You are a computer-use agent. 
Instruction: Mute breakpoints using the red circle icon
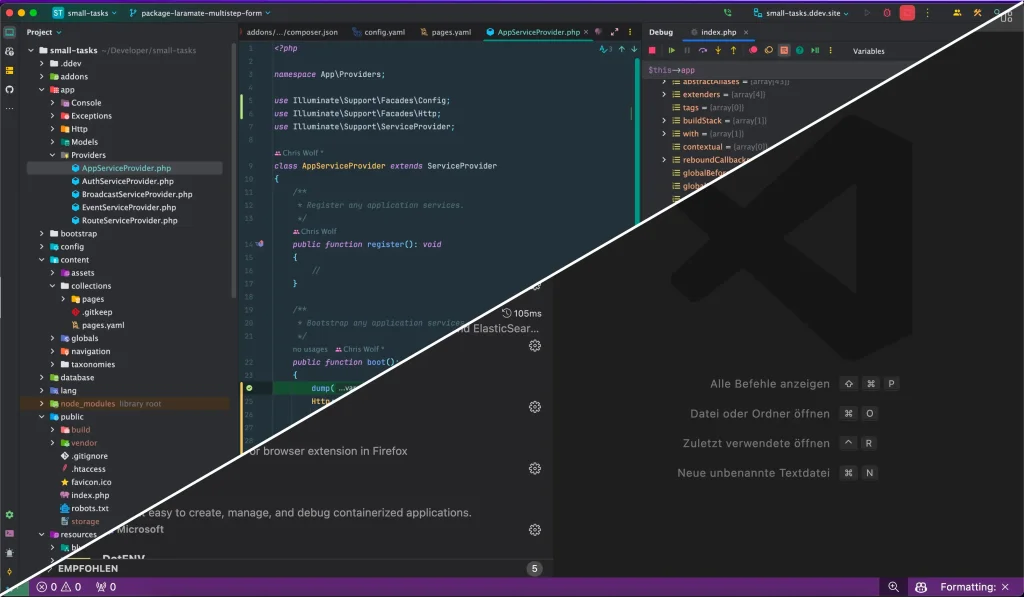click(x=753, y=50)
